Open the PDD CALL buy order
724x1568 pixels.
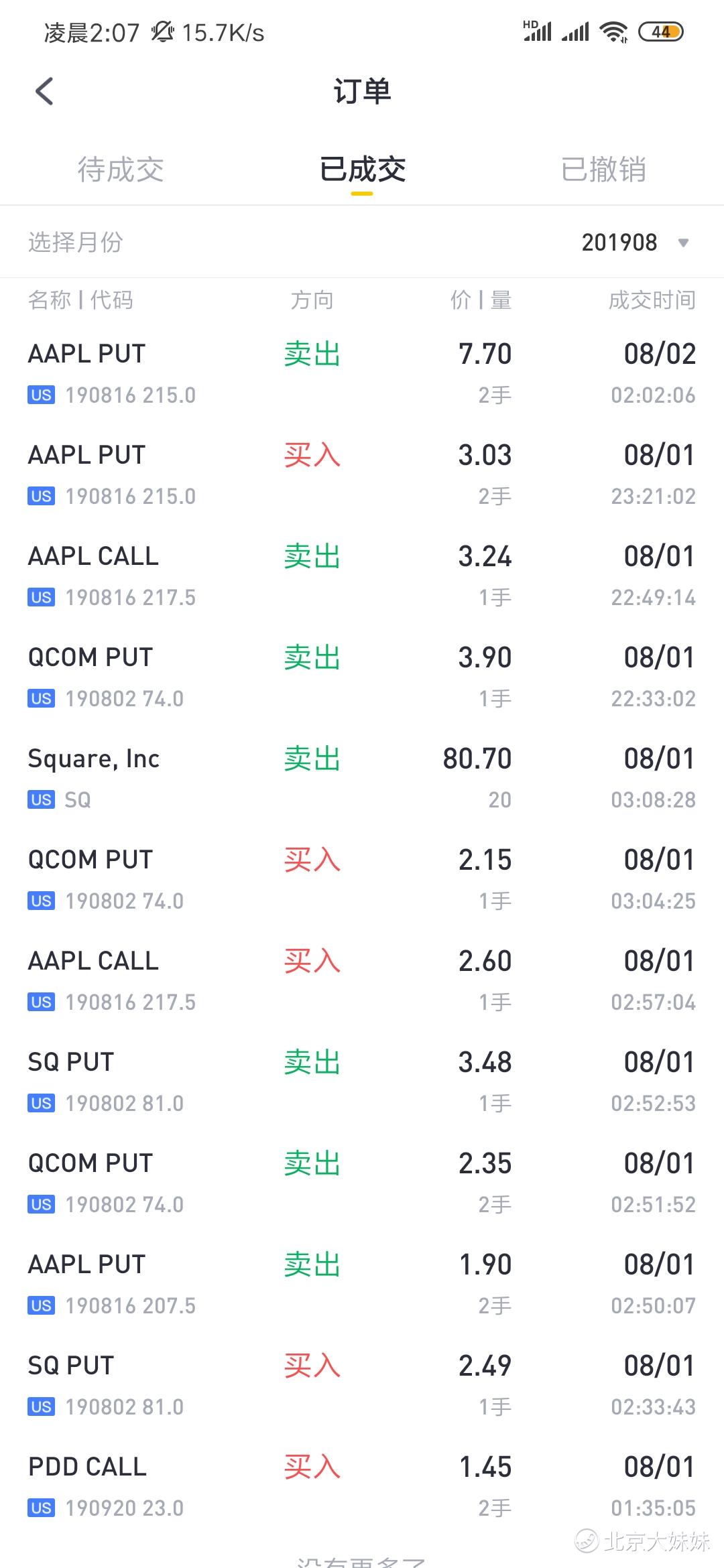(x=362, y=1486)
